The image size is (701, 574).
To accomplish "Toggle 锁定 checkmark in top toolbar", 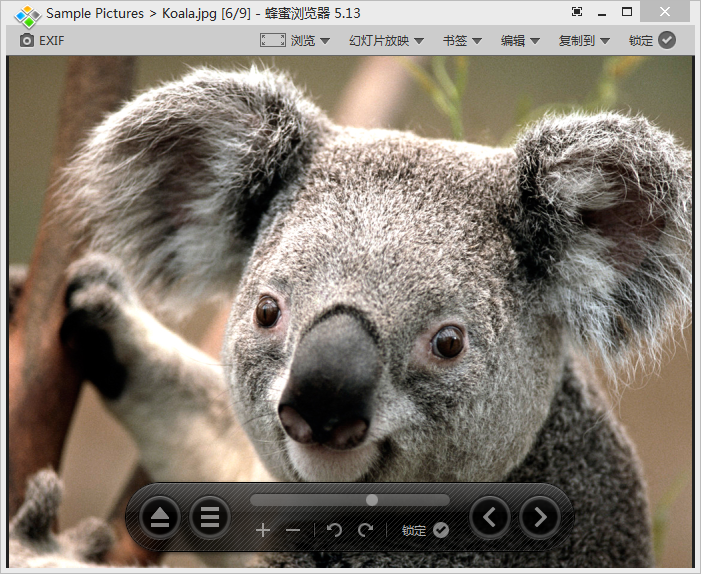I will pyautogui.click(x=667, y=41).
